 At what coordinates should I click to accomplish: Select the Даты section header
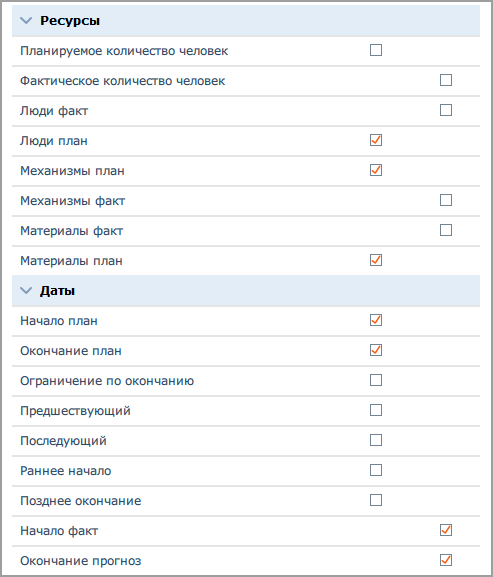[x=246, y=291]
